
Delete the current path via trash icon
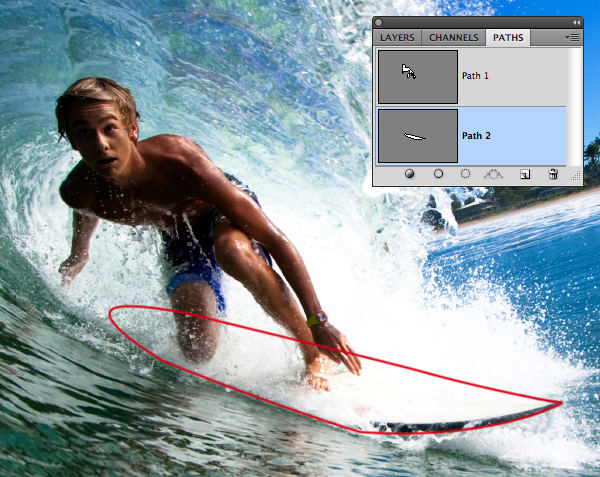pos(553,174)
